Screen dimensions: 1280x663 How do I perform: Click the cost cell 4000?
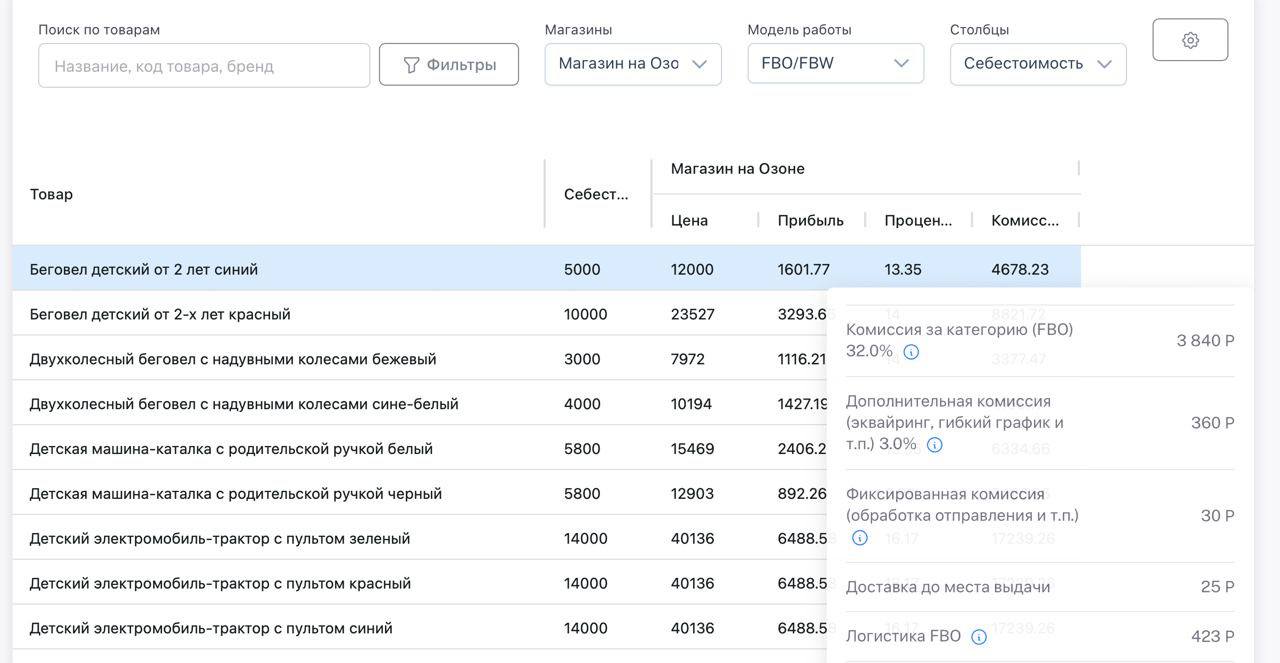pyautogui.click(x=582, y=404)
